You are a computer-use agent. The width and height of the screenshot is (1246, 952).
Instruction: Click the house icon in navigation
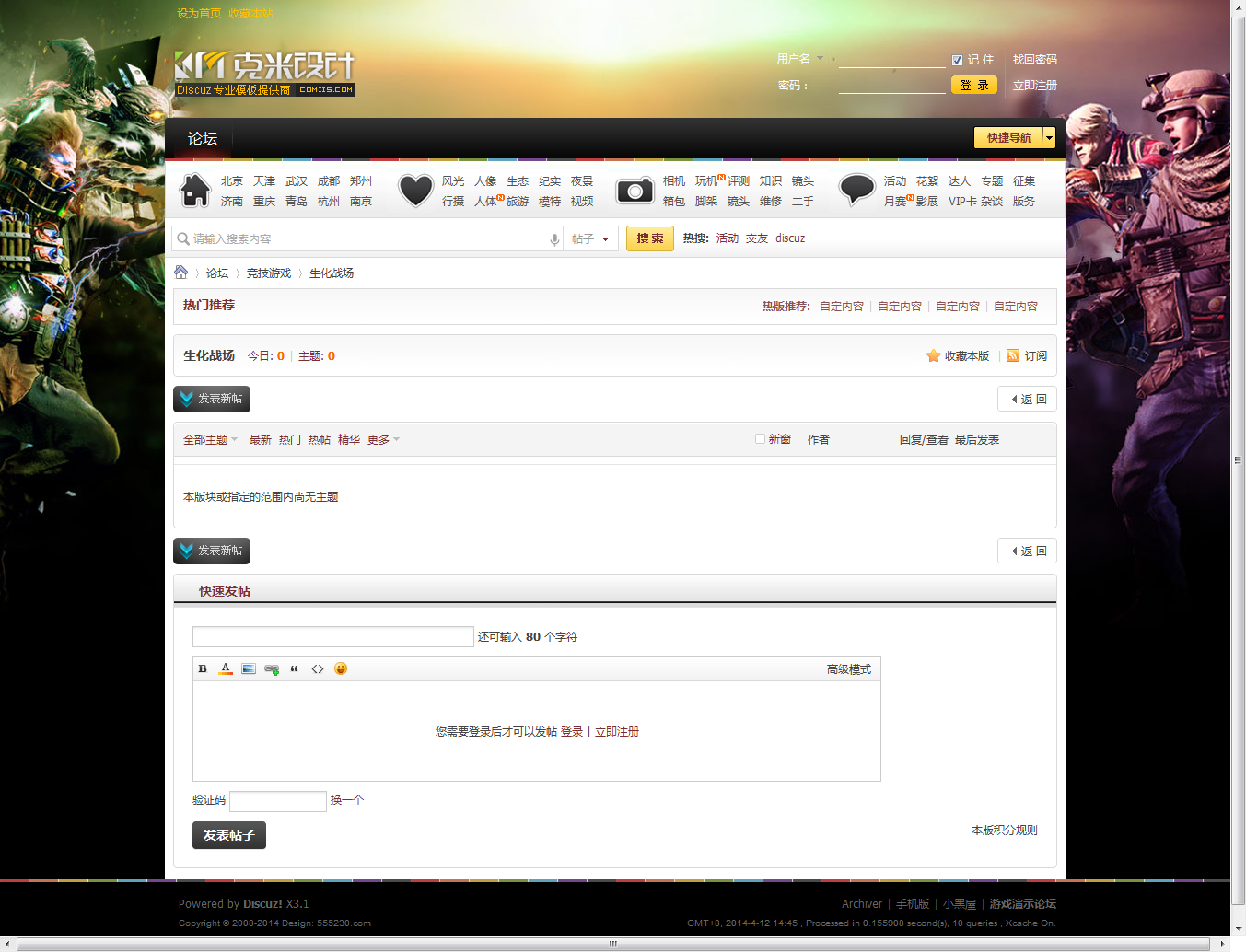click(195, 191)
